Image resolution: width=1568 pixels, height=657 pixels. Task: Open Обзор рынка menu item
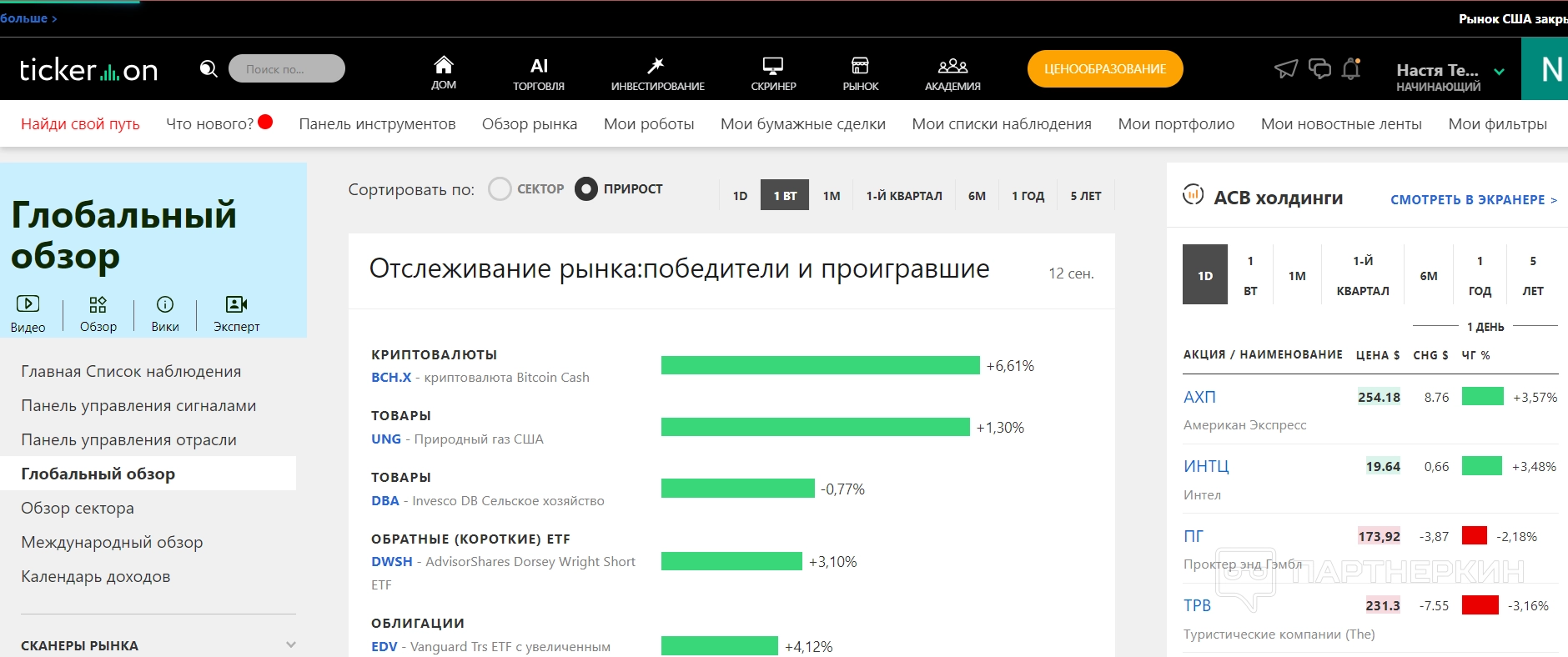click(530, 123)
